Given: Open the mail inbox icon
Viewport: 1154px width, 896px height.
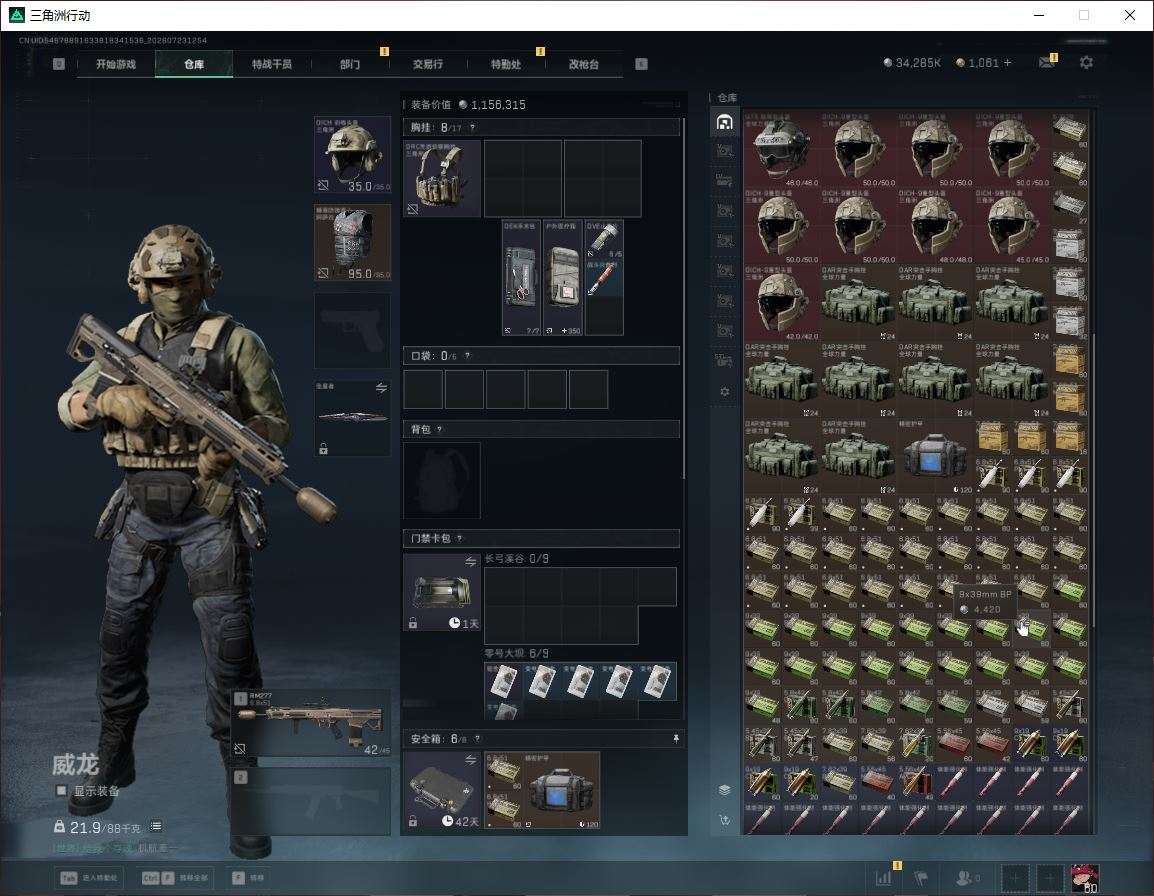Looking at the screenshot, I should 1047,63.
